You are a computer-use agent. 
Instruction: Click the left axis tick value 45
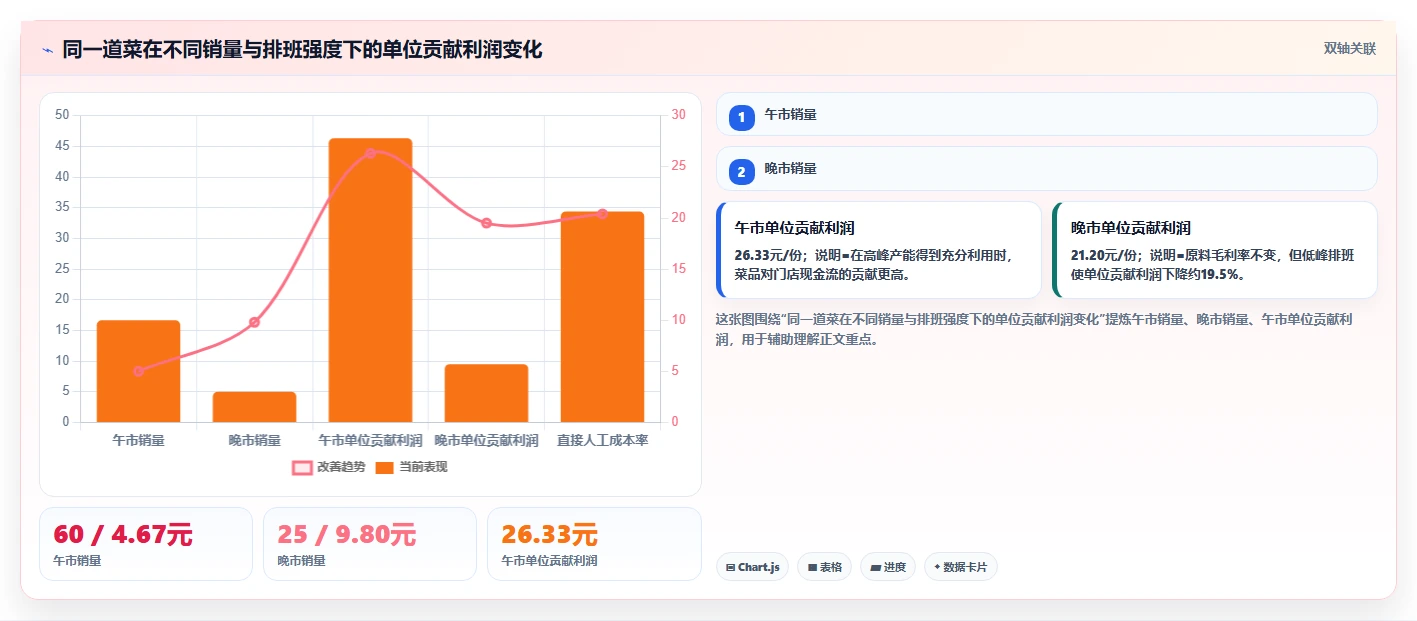point(62,146)
